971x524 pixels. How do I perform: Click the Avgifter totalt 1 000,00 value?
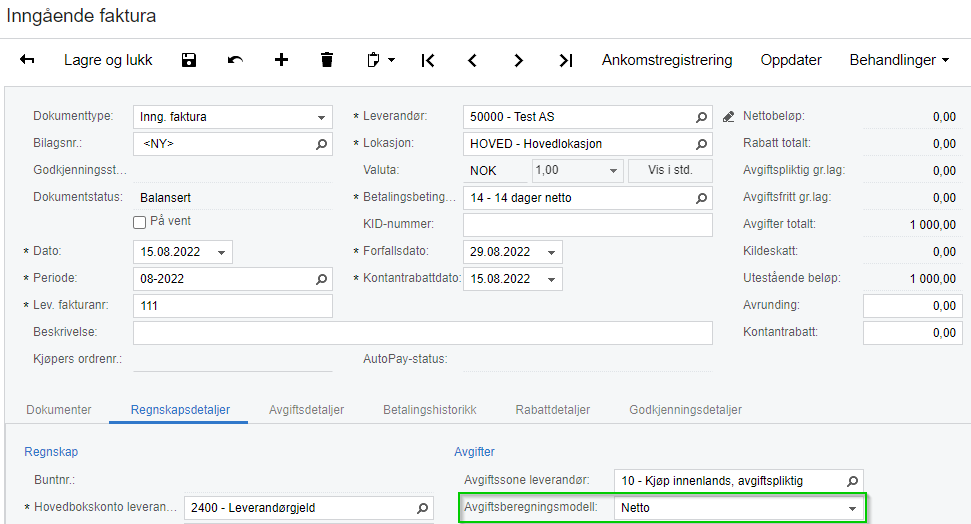[933, 225]
